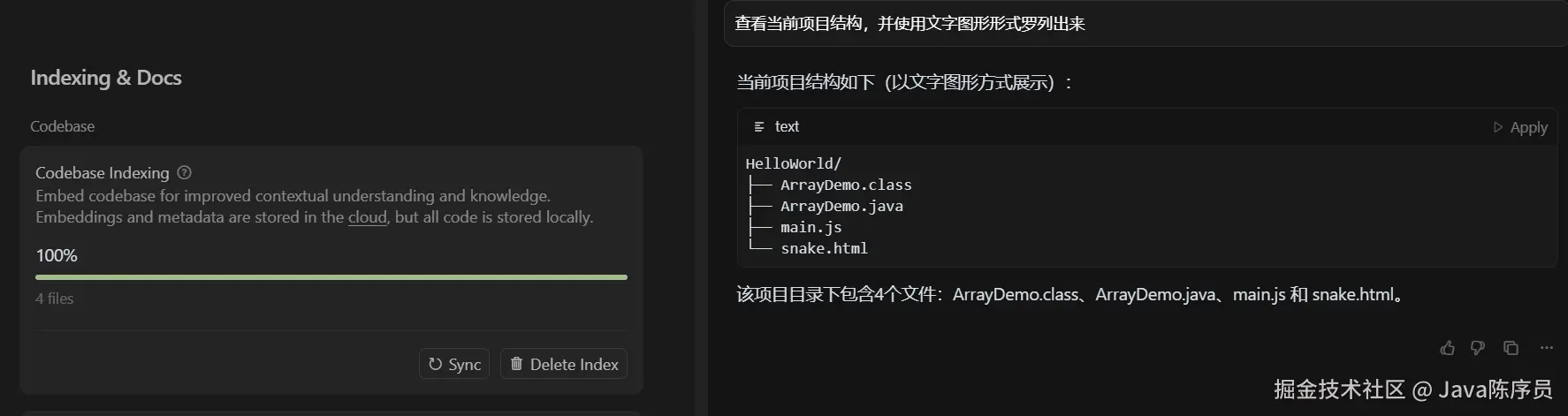This screenshot has width=1568, height=416.
Task: Click the Codebase section label
Action: 62,126
